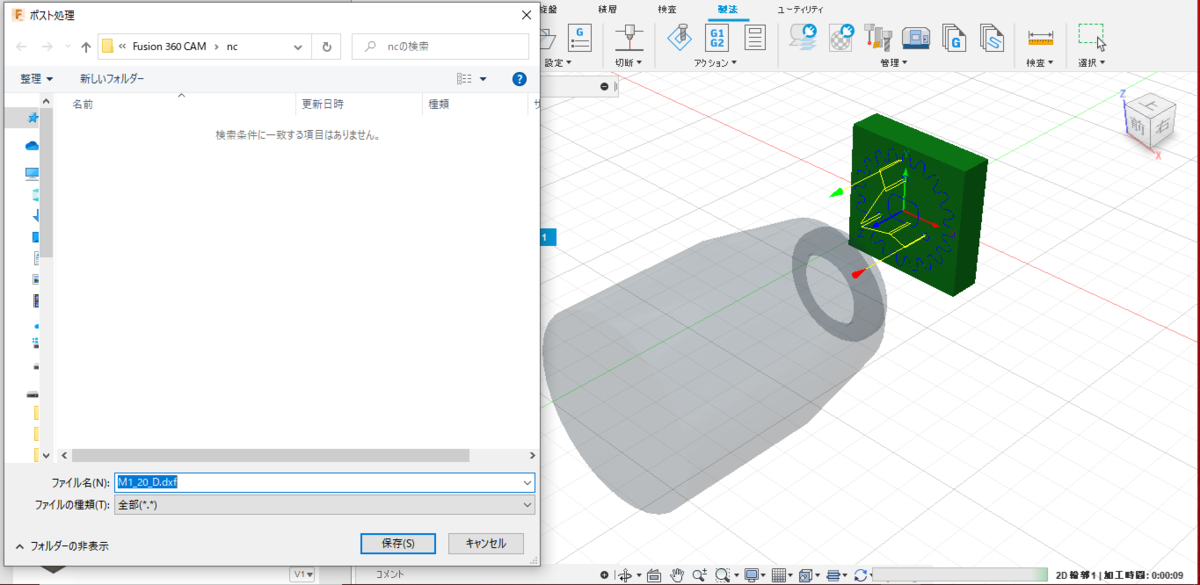1200x585 pixels.
Task: Click the ncの検索 search box
Action: [x=440, y=46]
